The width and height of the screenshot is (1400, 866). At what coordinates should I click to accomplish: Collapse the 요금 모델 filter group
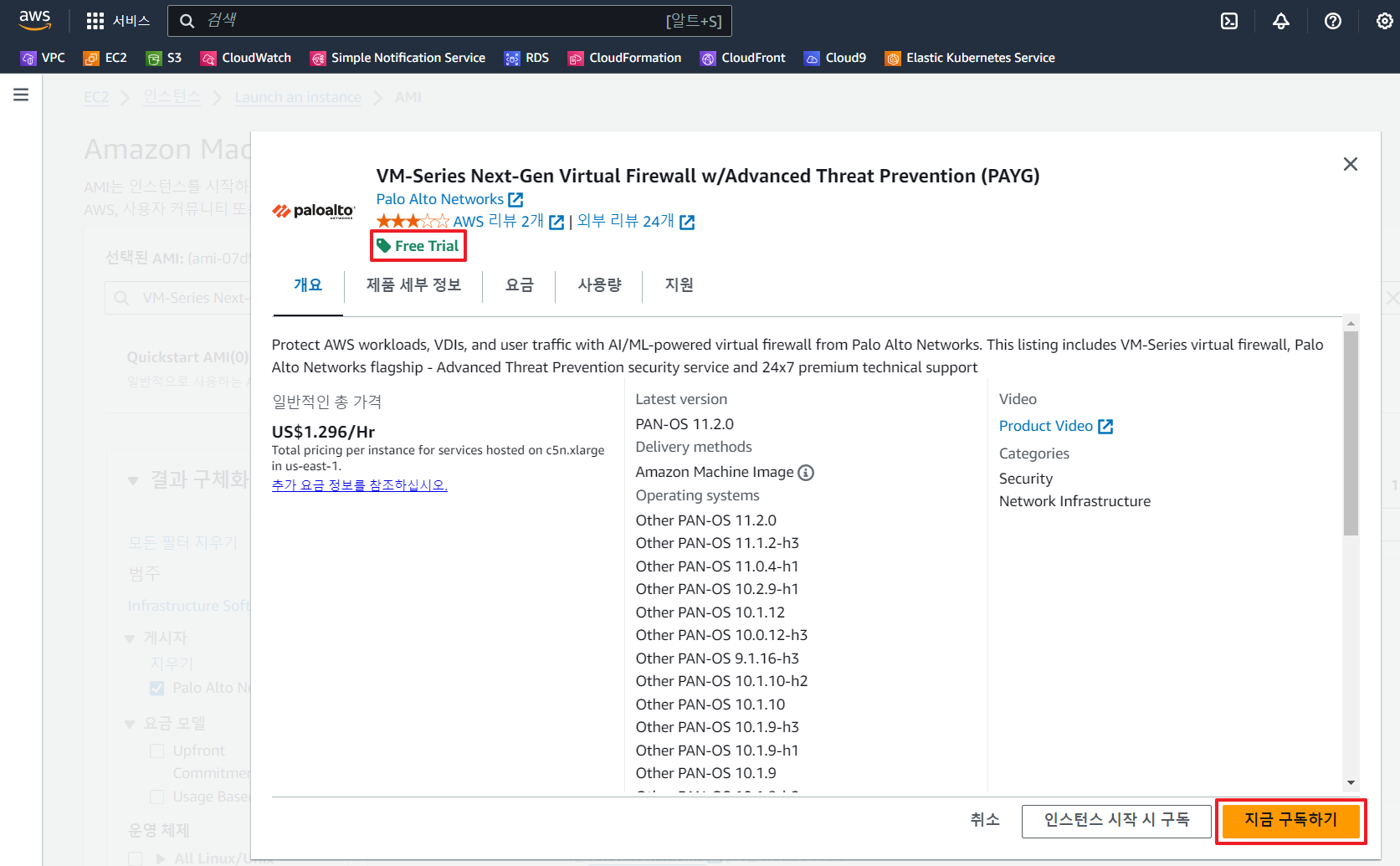coord(130,724)
